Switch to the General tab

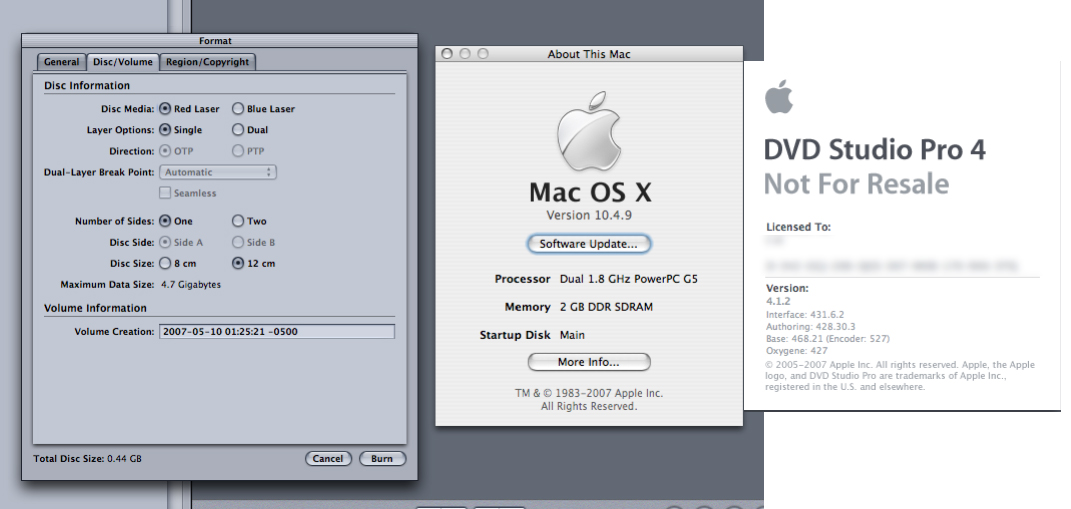pyautogui.click(x=61, y=62)
